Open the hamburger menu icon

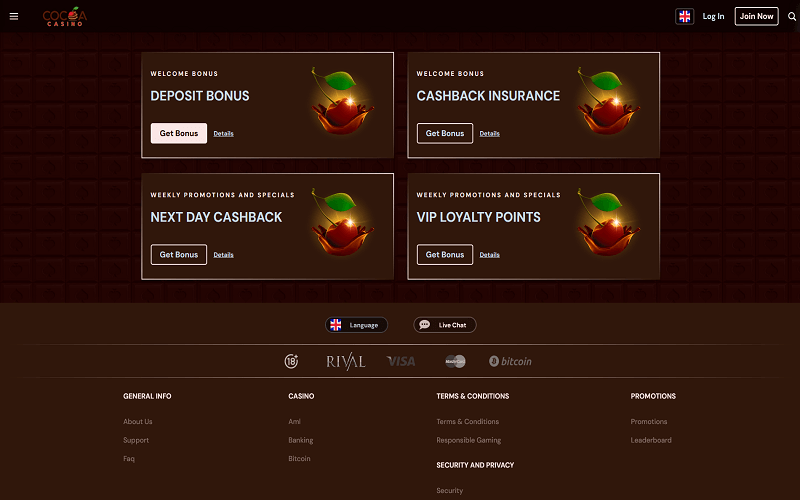coord(14,16)
